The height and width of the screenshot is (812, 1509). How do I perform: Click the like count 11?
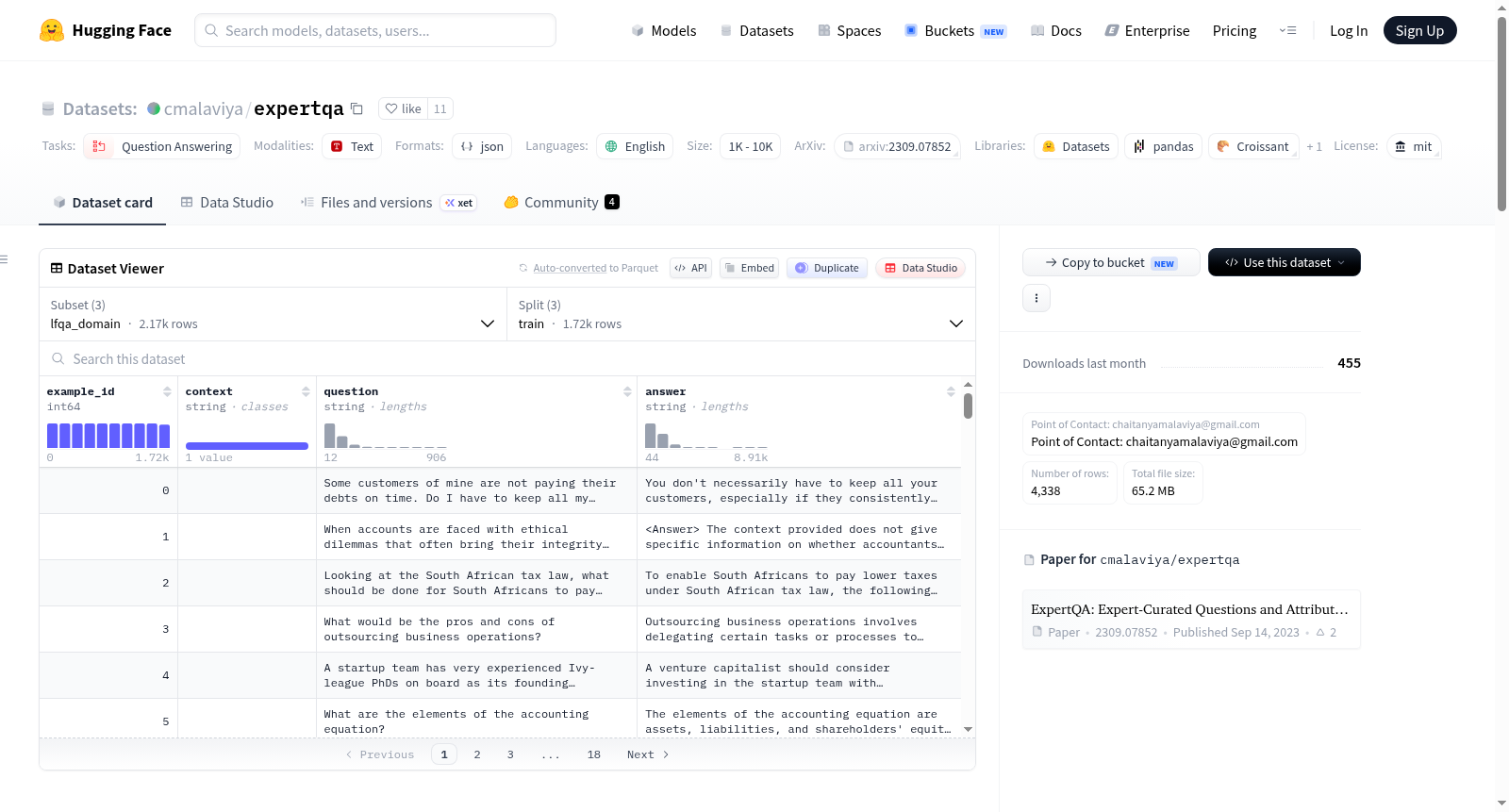point(440,108)
